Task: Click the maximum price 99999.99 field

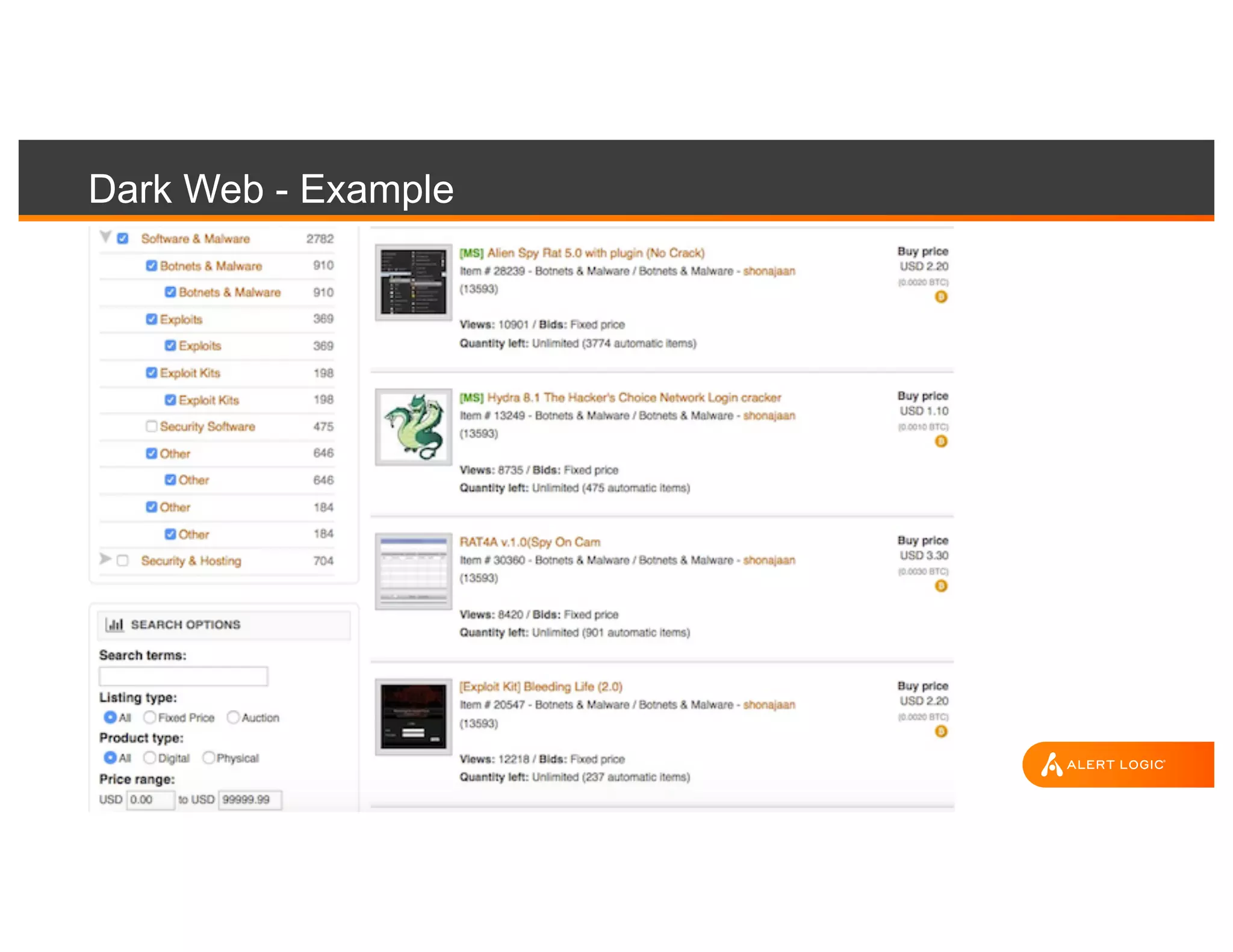Action: (250, 800)
